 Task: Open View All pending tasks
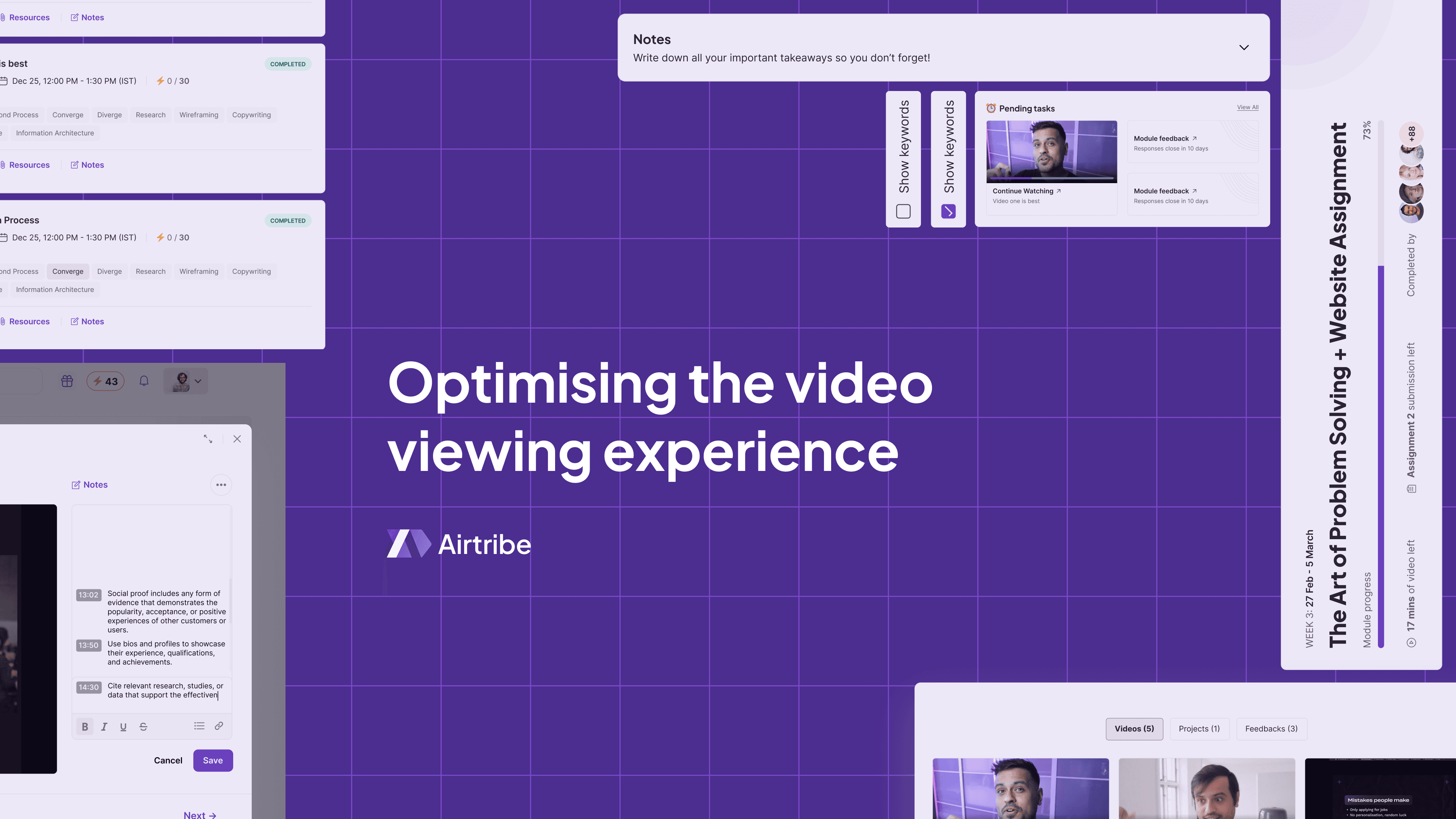1247,107
